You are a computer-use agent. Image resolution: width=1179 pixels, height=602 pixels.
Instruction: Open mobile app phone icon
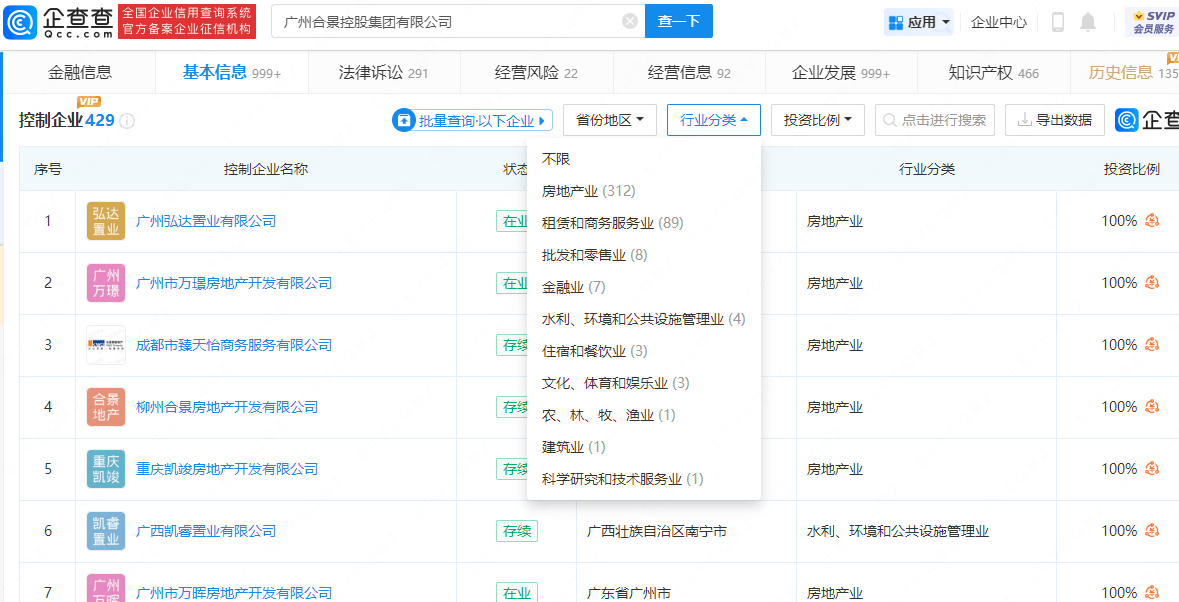coord(1058,22)
